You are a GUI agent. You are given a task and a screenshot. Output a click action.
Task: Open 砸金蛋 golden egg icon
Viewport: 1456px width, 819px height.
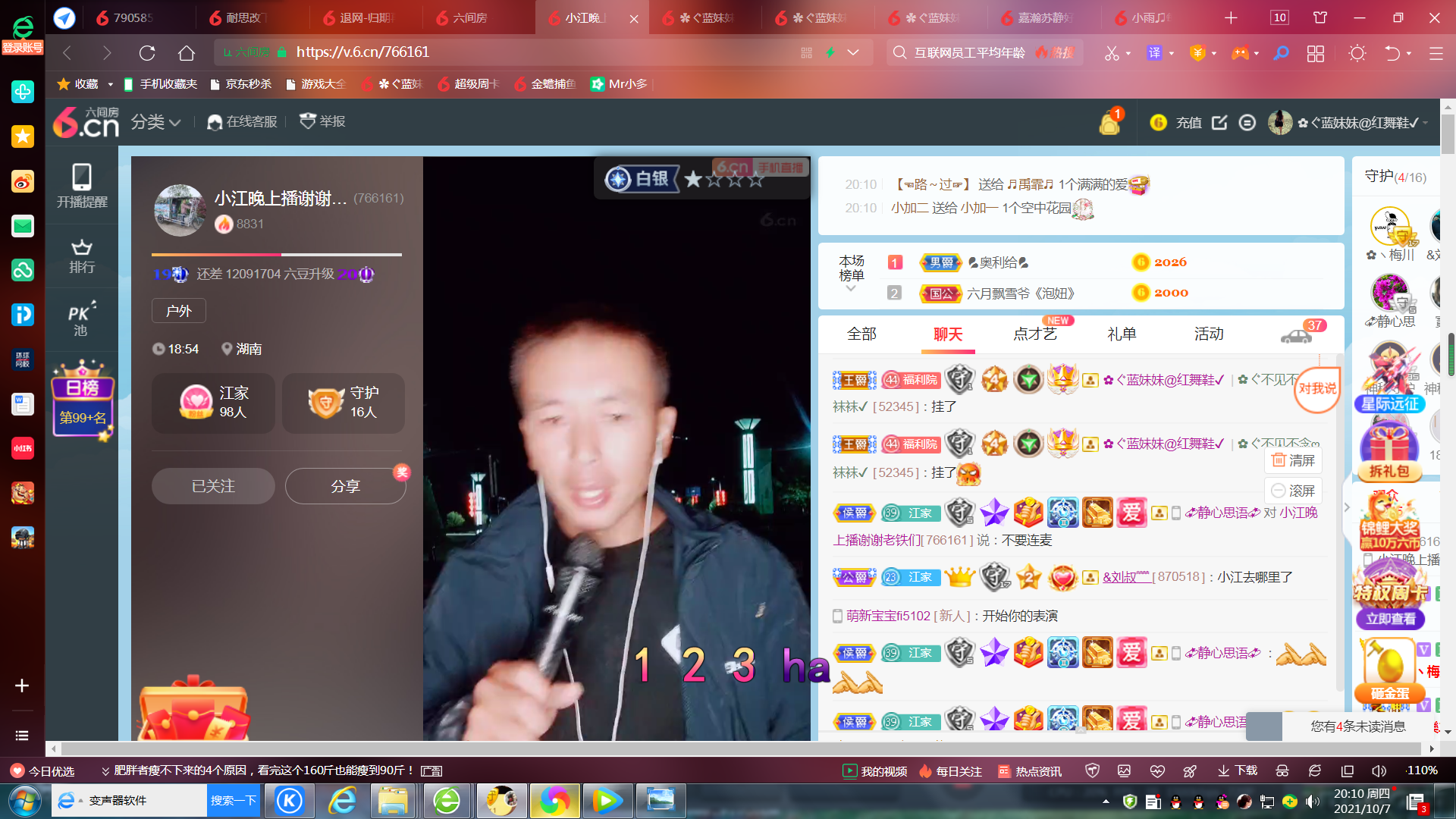[x=1389, y=670]
